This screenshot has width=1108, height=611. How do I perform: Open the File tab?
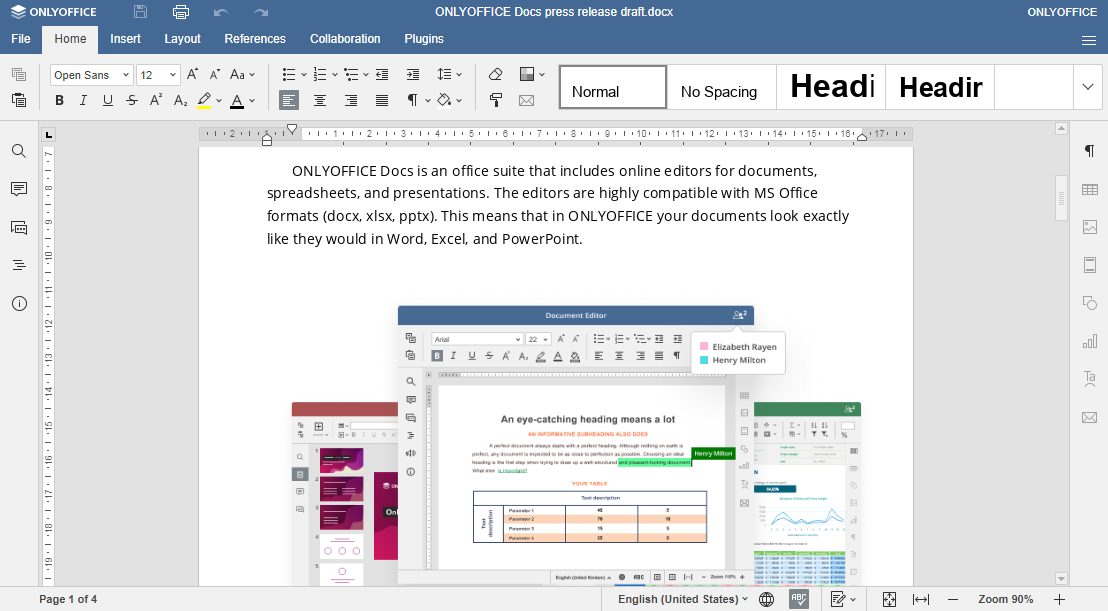(x=20, y=39)
